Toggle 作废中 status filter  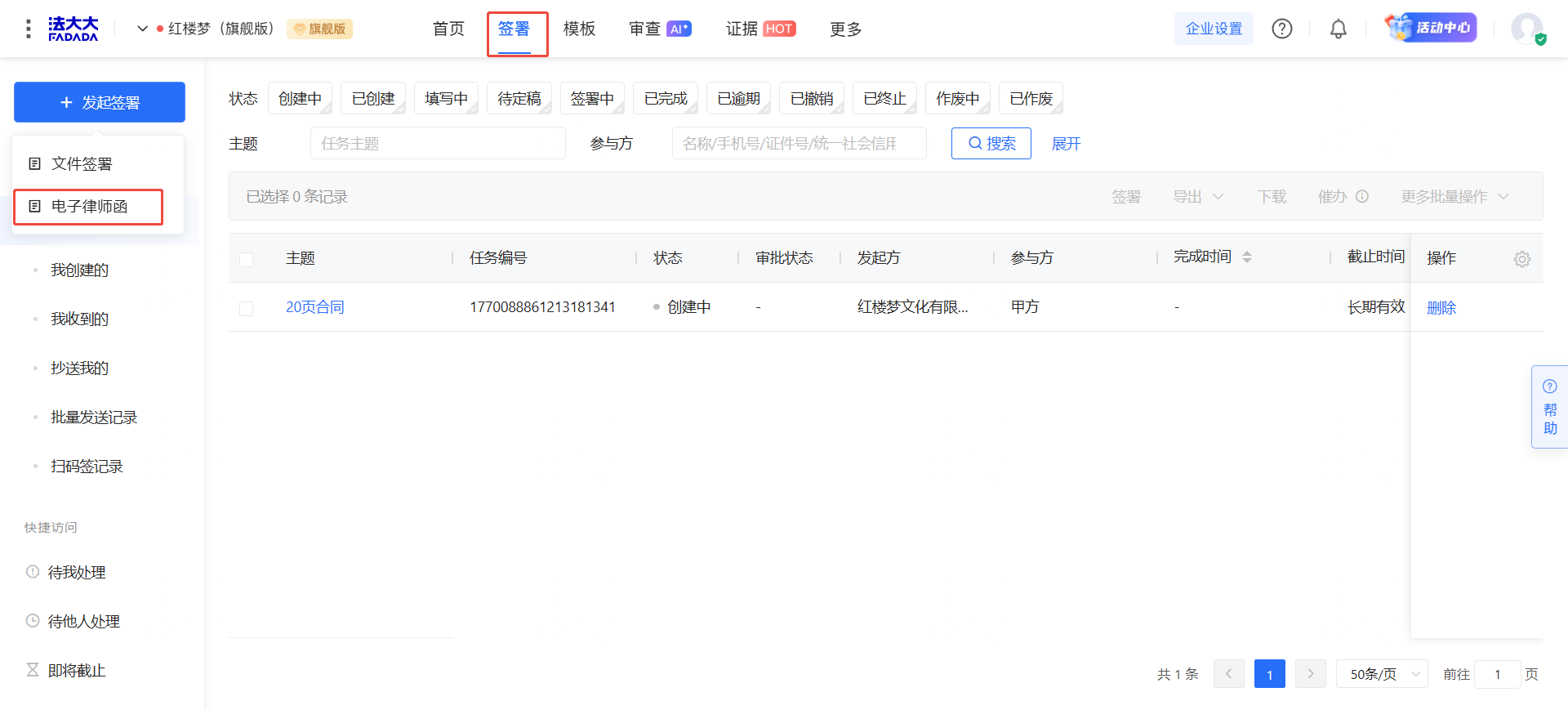tap(958, 98)
